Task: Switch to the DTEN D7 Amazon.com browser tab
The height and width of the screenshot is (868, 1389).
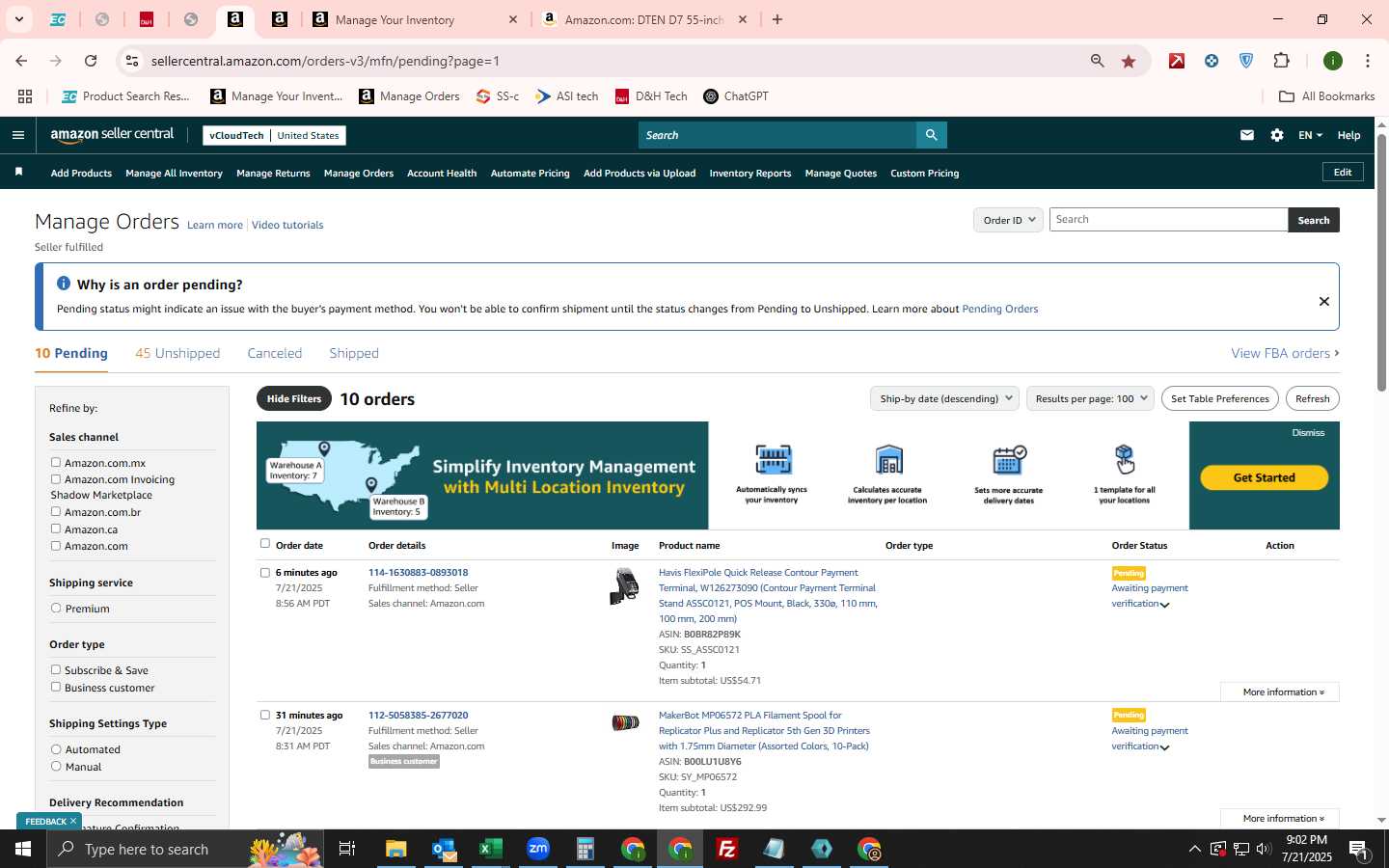Action: click(x=643, y=19)
